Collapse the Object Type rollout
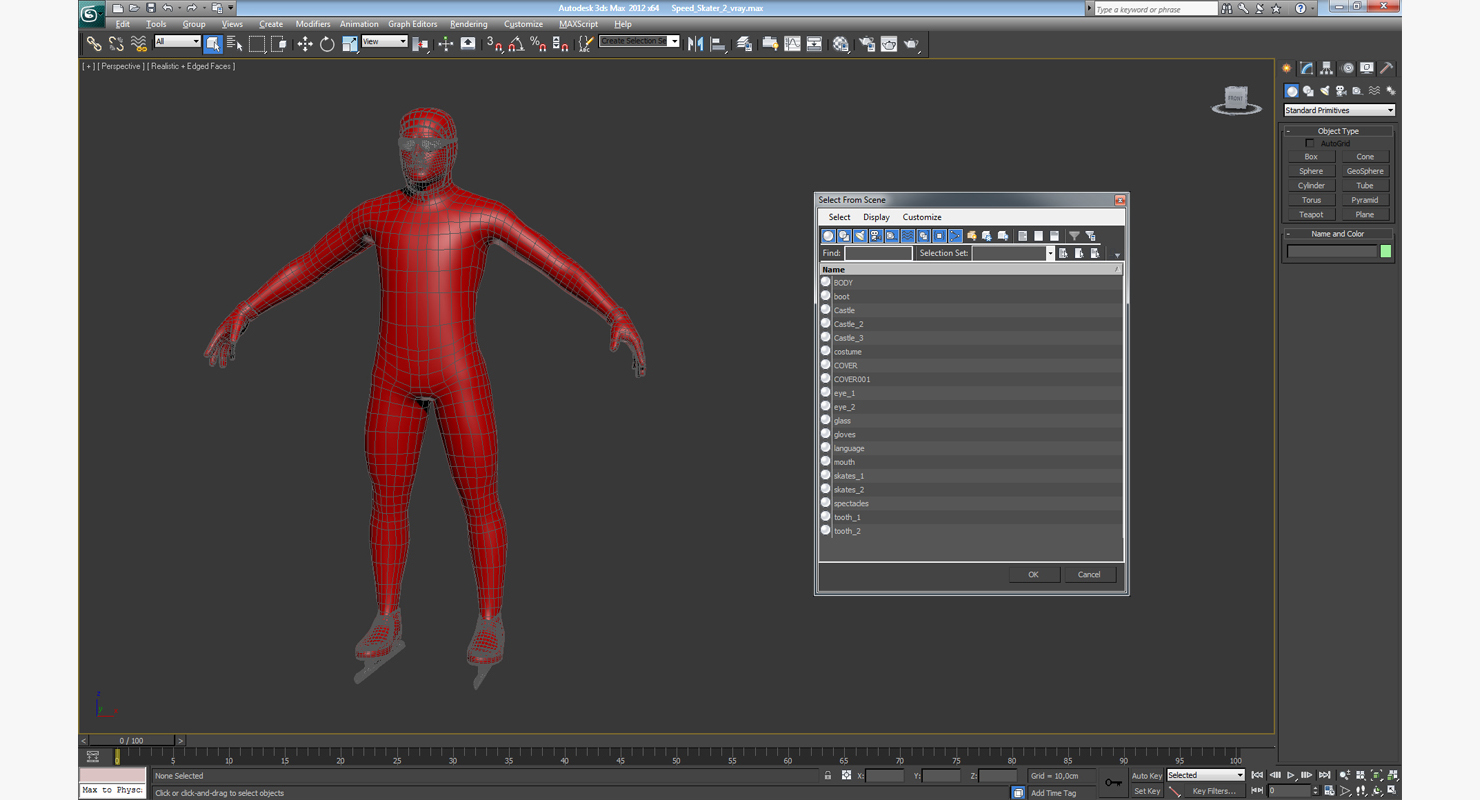The image size is (1480, 800). 1338,131
